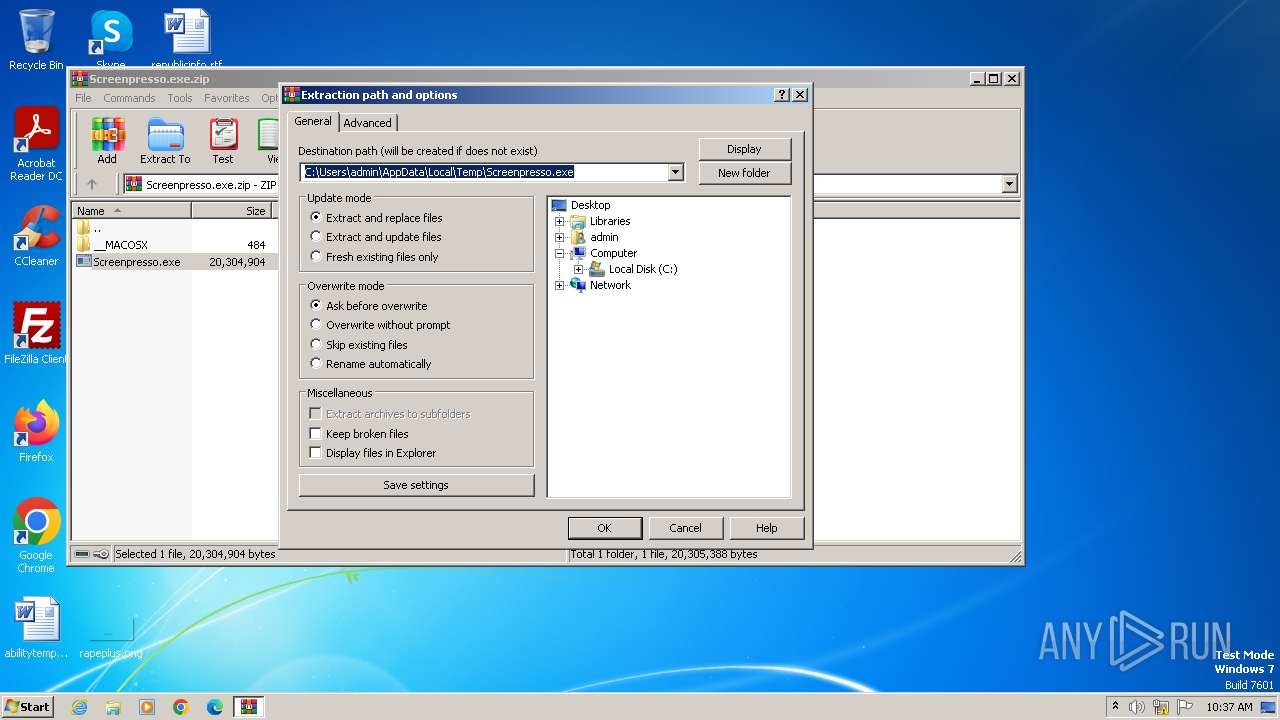The width and height of the screenshot is (1280, 720).
Task: Open the File menu in WinRAR
Action: tap(83, 98)
